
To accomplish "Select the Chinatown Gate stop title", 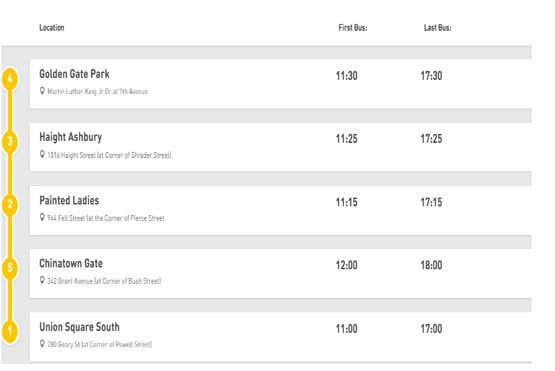I will click(71, 263).
